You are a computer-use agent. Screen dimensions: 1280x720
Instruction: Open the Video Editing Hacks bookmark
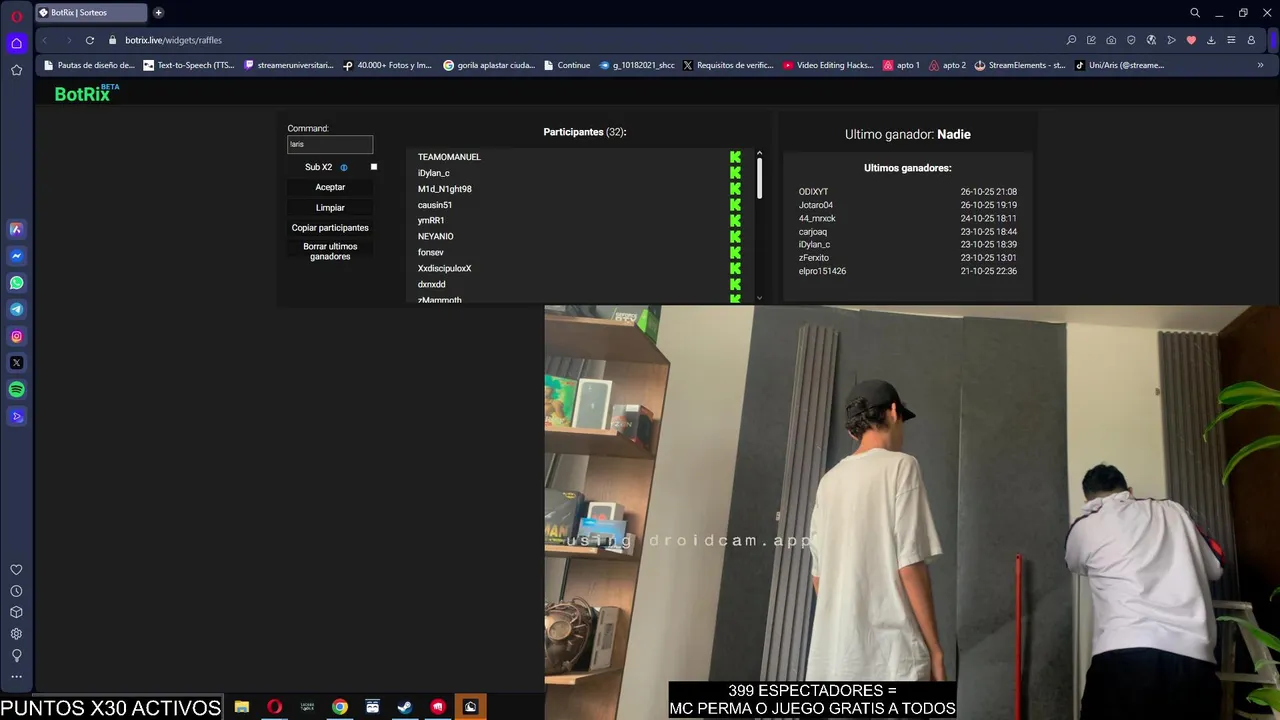point(828,65)
